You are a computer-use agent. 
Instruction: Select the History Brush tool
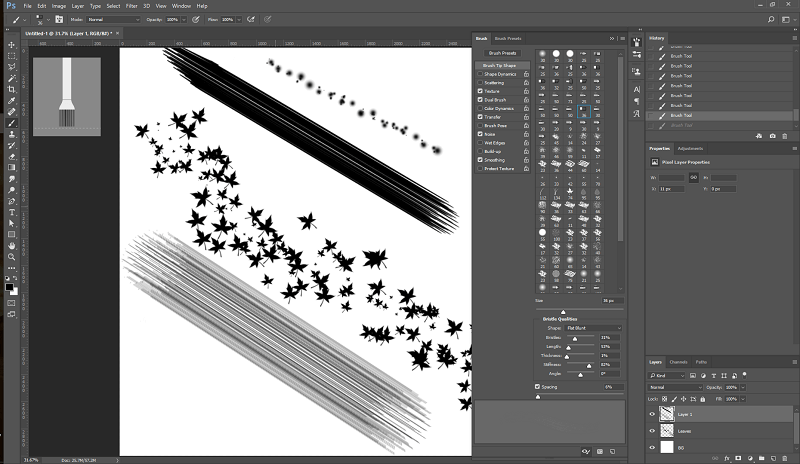11,145
